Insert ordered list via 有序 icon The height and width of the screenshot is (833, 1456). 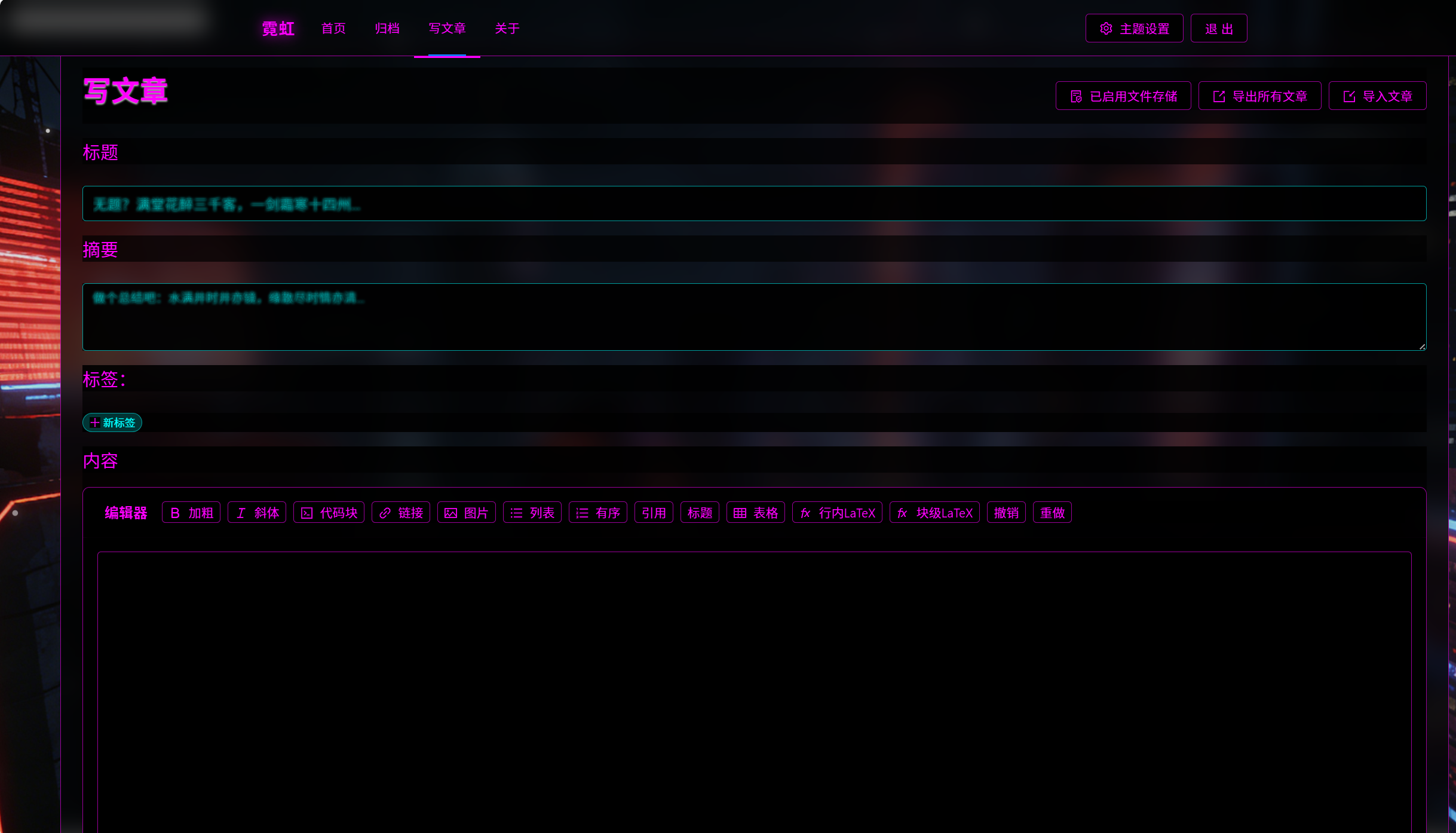[582, 513]
